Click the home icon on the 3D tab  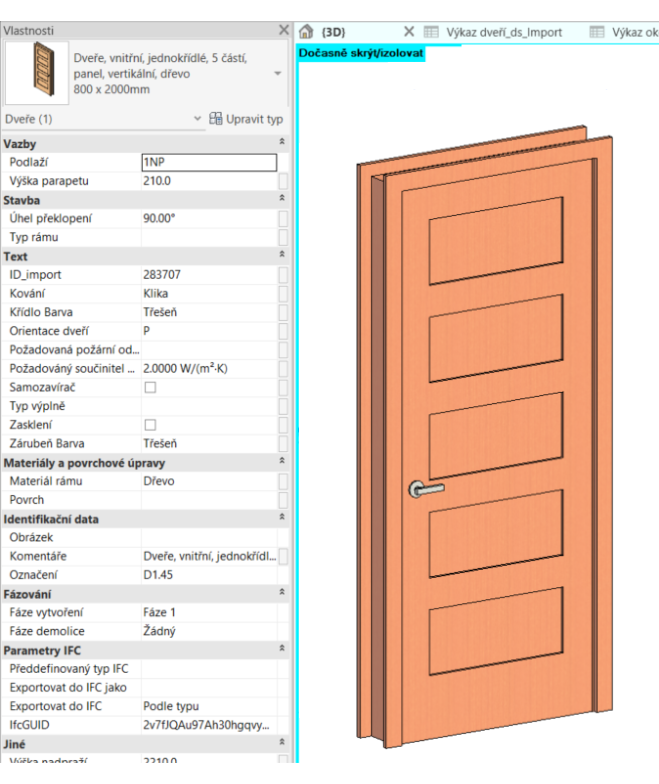click(308, 32)
